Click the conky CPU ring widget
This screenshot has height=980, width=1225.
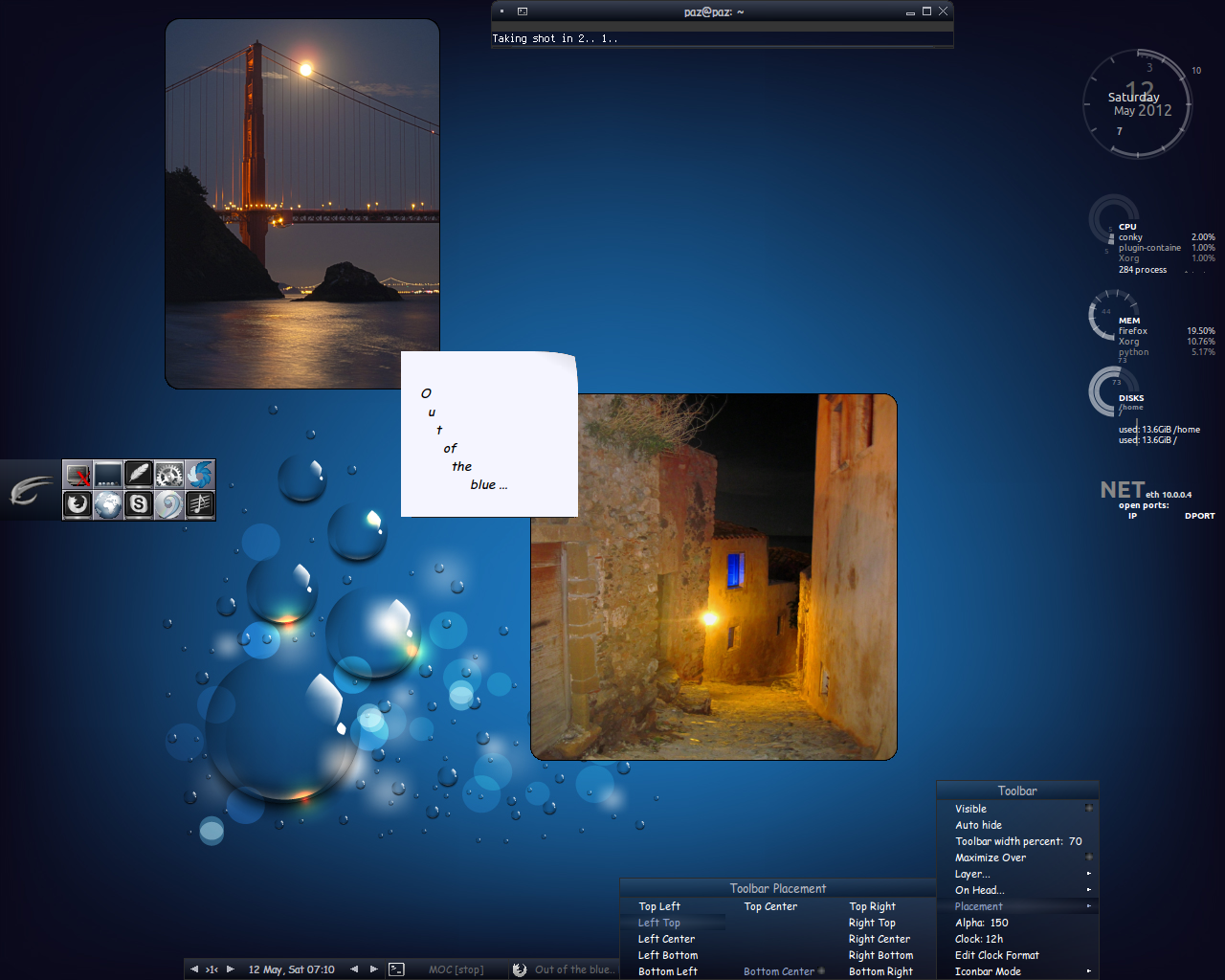[1114, 218]
